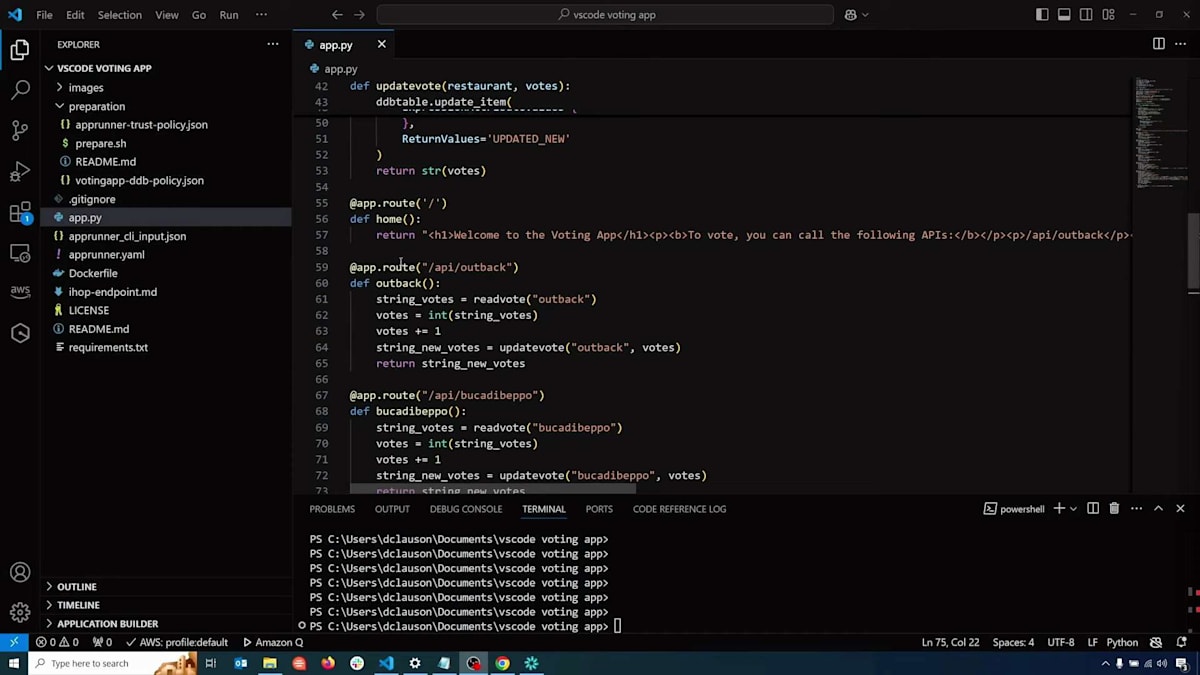
Task: Open Dockerfile in the explorer
Action: point(93,273)
